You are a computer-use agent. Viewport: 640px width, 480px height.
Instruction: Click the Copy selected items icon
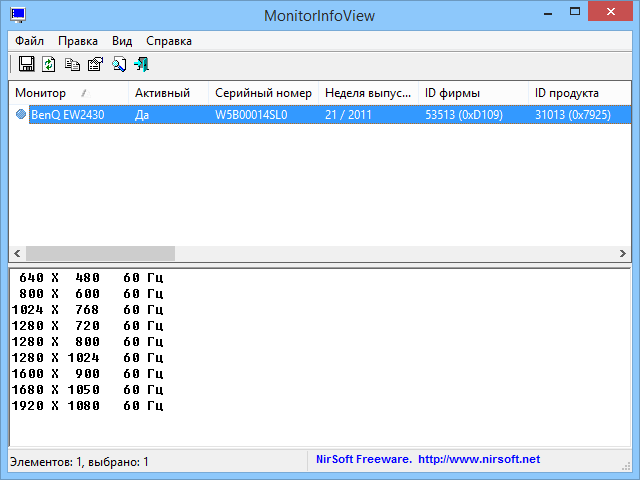pyautogui.click(x=72, y=64)
